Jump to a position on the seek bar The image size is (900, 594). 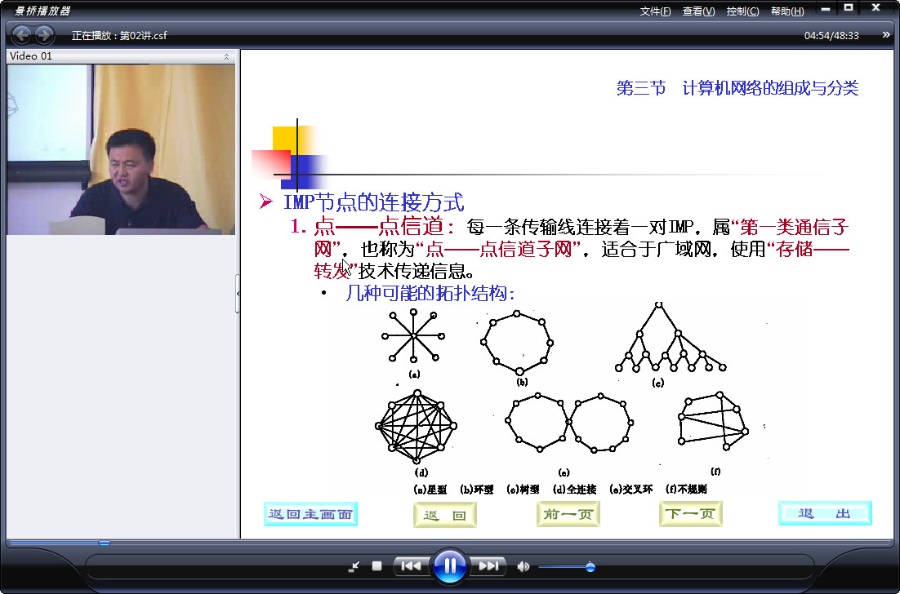click(x=450, y=542)
